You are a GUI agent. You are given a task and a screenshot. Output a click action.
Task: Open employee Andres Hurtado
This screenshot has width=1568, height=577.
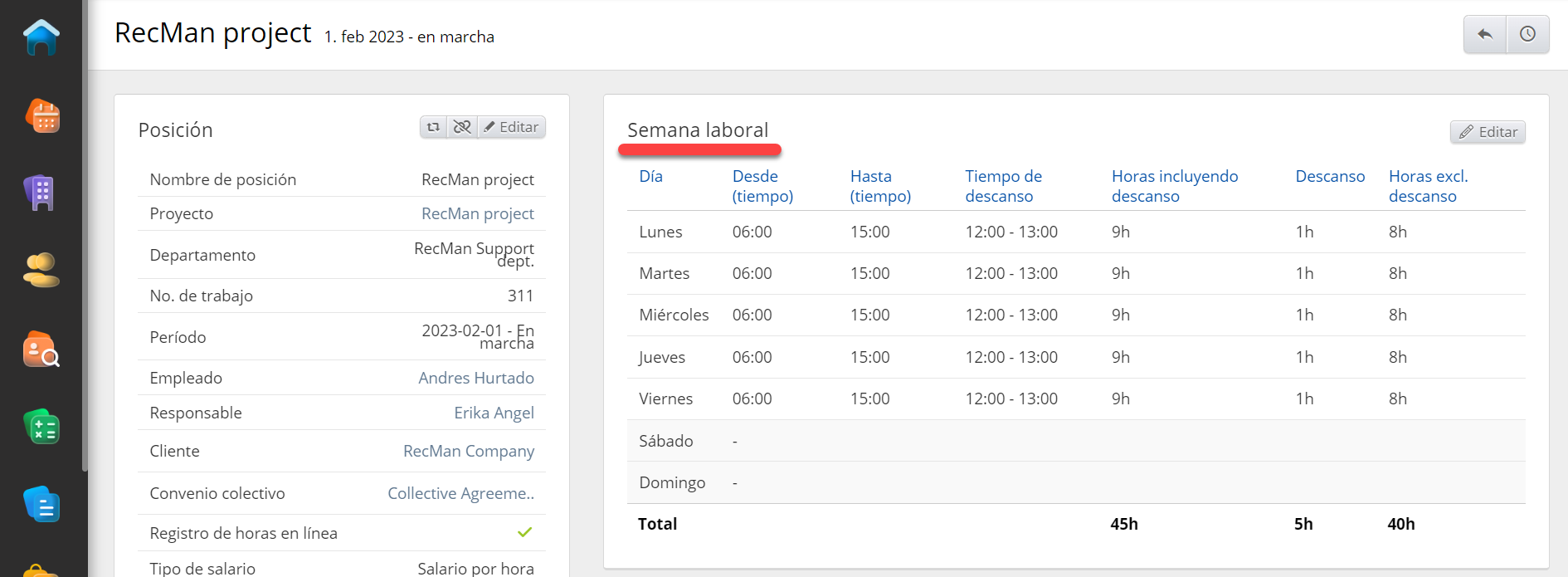click(475, 378)
